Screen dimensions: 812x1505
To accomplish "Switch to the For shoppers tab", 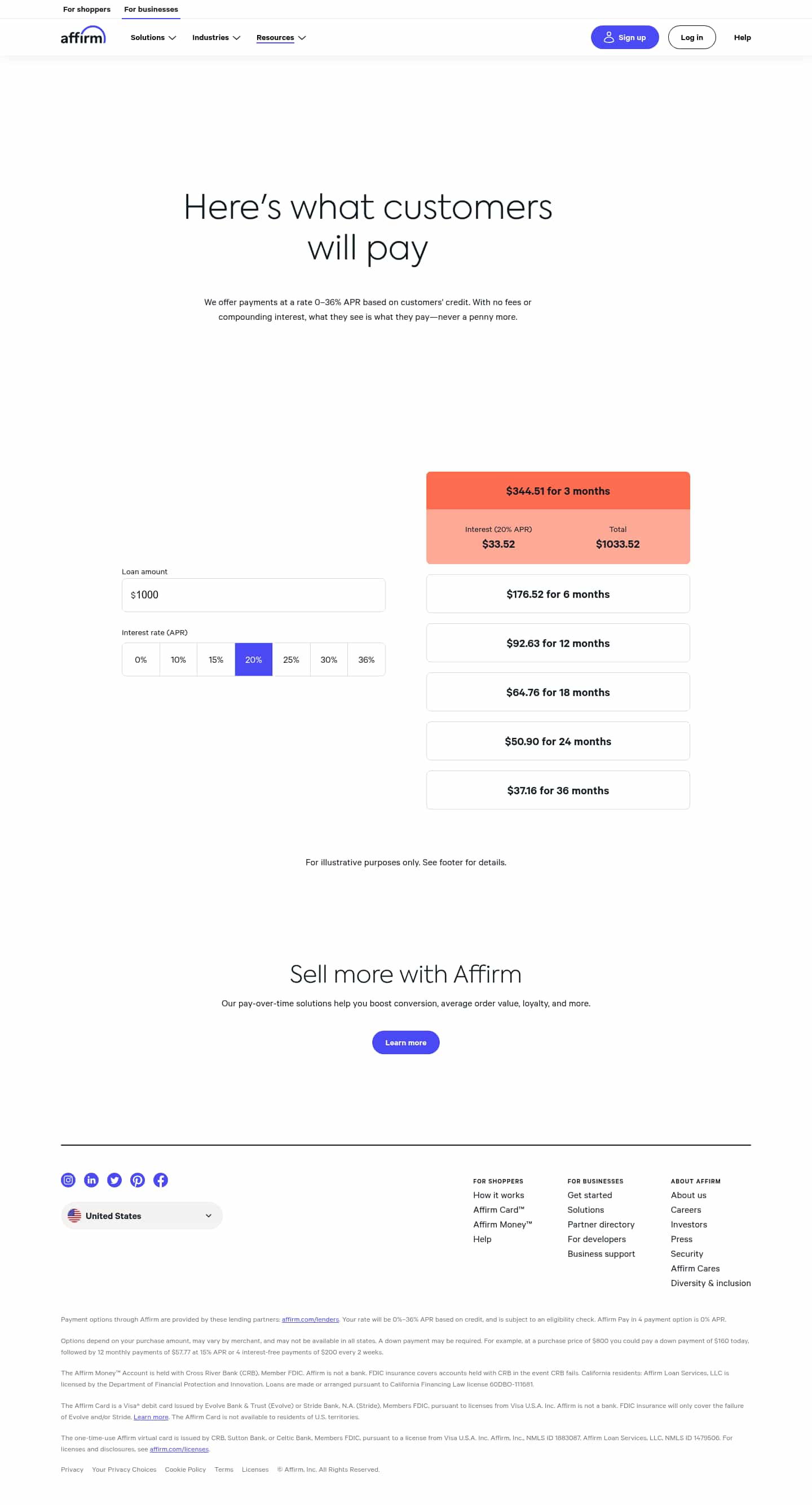I will [x=86, y=9].
